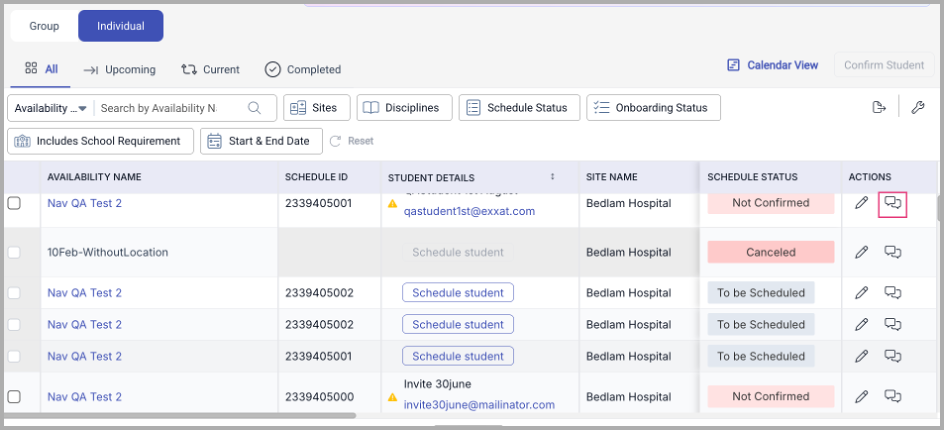Click edit pencil in the invite30june row
This screenshot has height=430, width=944.
click(x=862, y=396)
